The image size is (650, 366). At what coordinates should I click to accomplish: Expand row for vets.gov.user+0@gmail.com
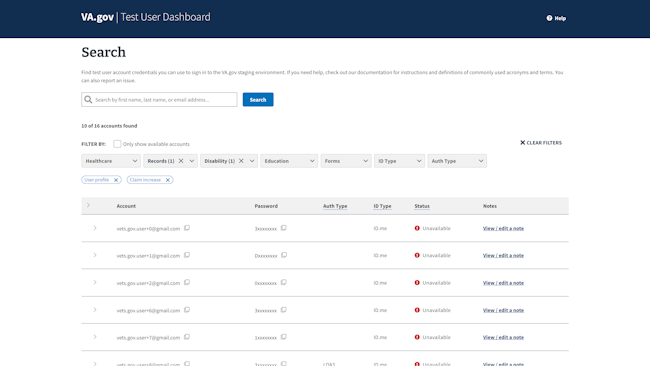(x=95, y=228)
